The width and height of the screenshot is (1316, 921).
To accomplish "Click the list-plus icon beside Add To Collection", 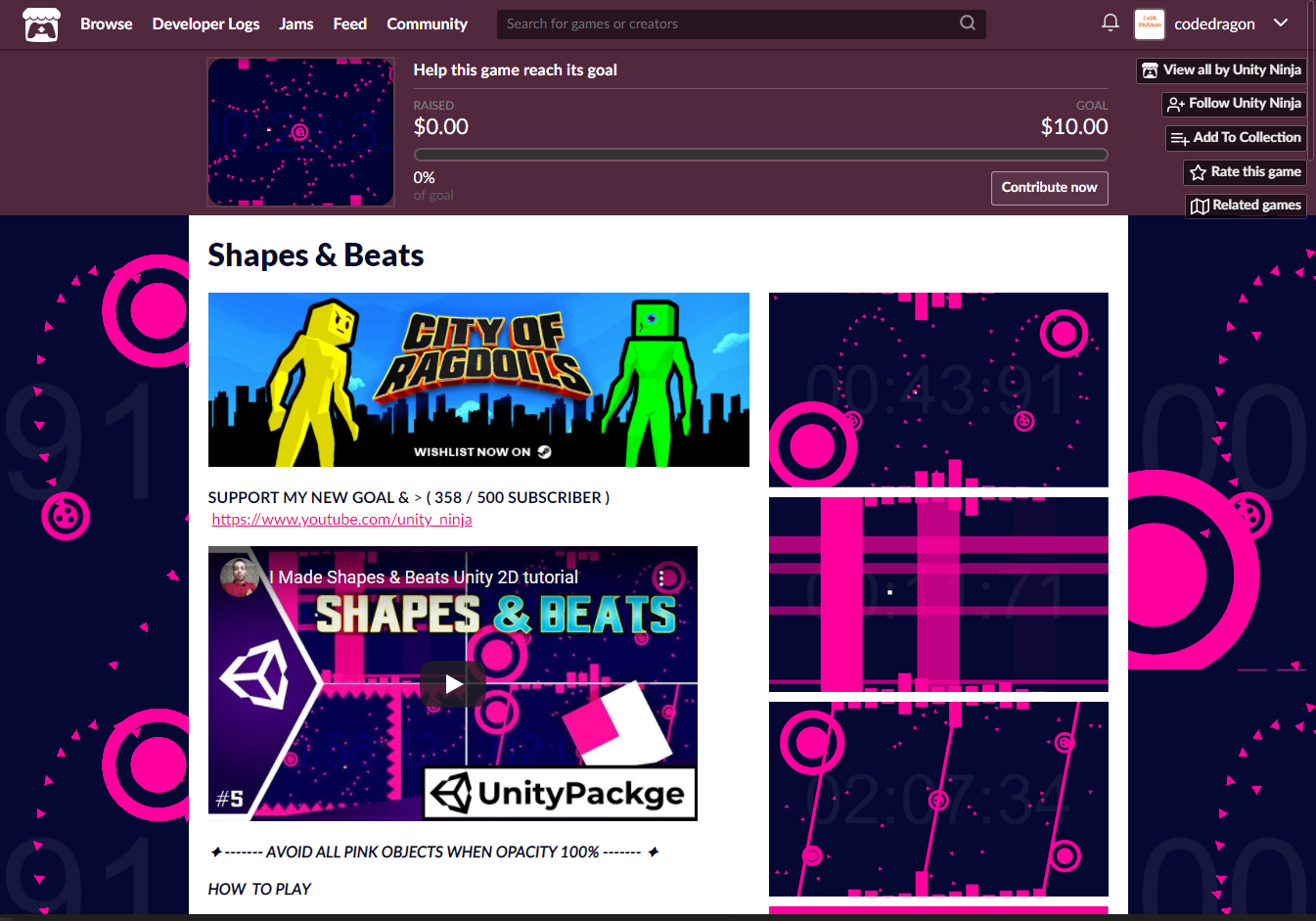I will click(1180, 139).
